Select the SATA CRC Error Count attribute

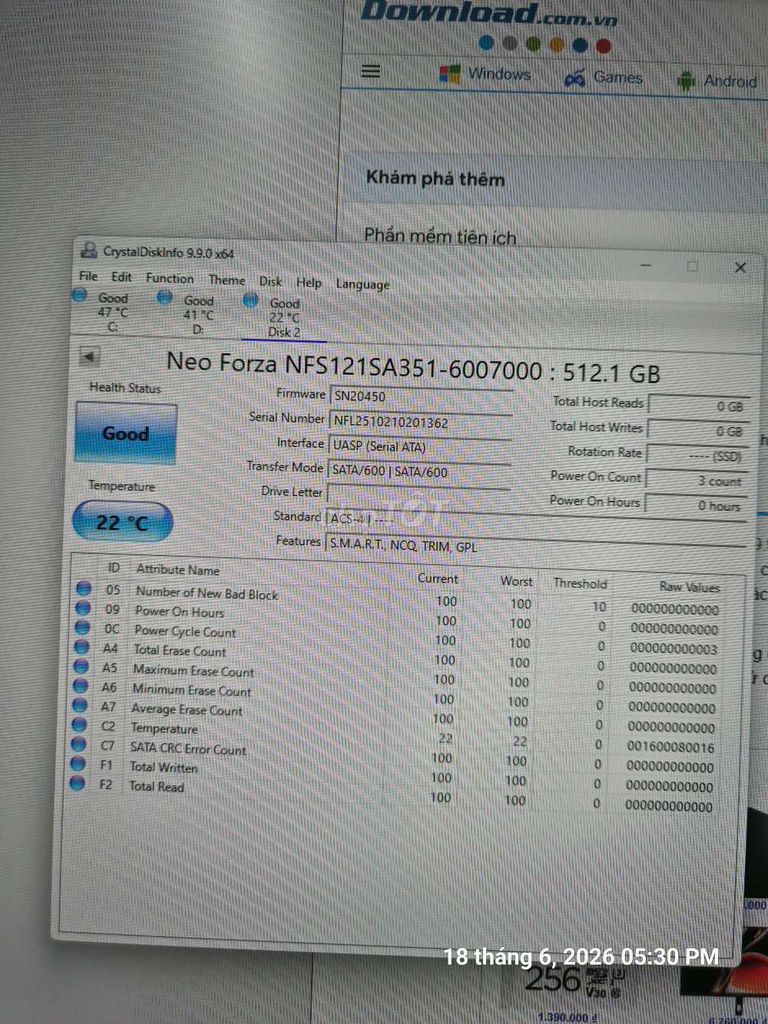(188, 748)
